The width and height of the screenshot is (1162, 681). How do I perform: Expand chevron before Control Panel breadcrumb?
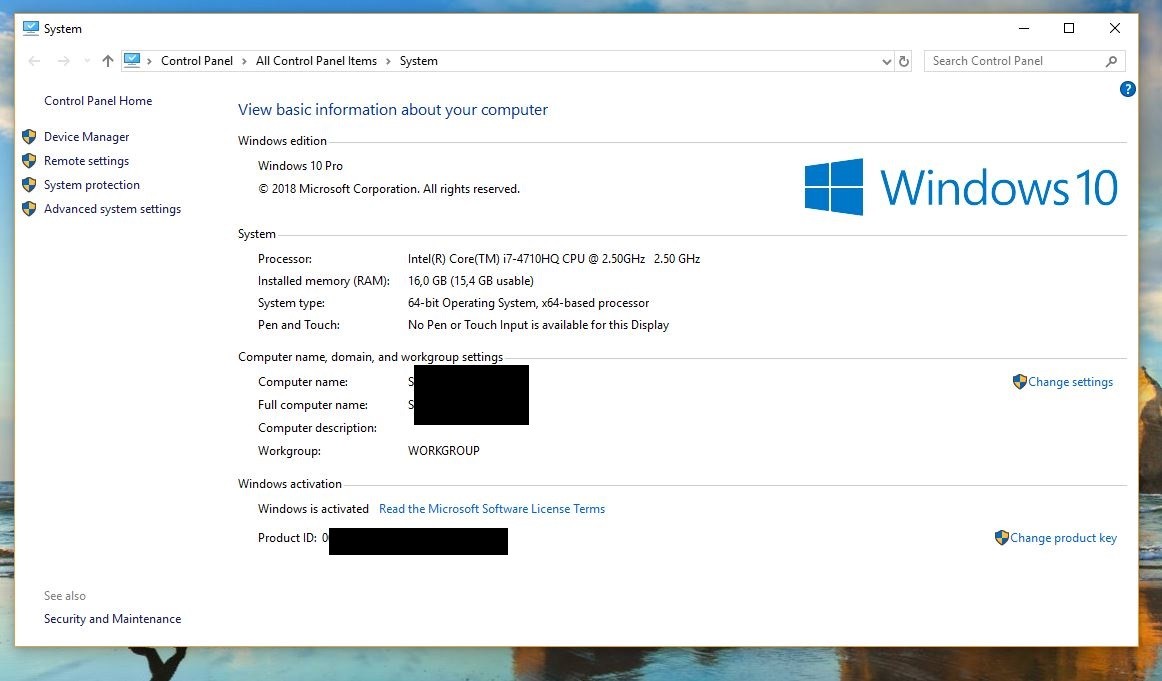tap(149, 62)
